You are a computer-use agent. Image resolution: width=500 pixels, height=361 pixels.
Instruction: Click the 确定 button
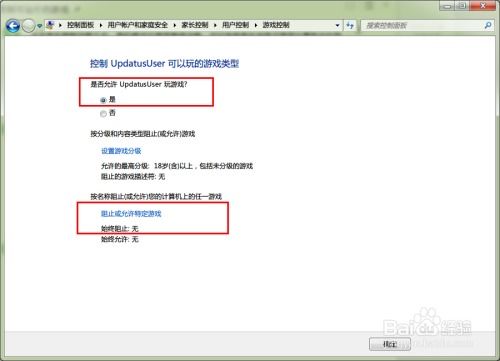point(390,344)
